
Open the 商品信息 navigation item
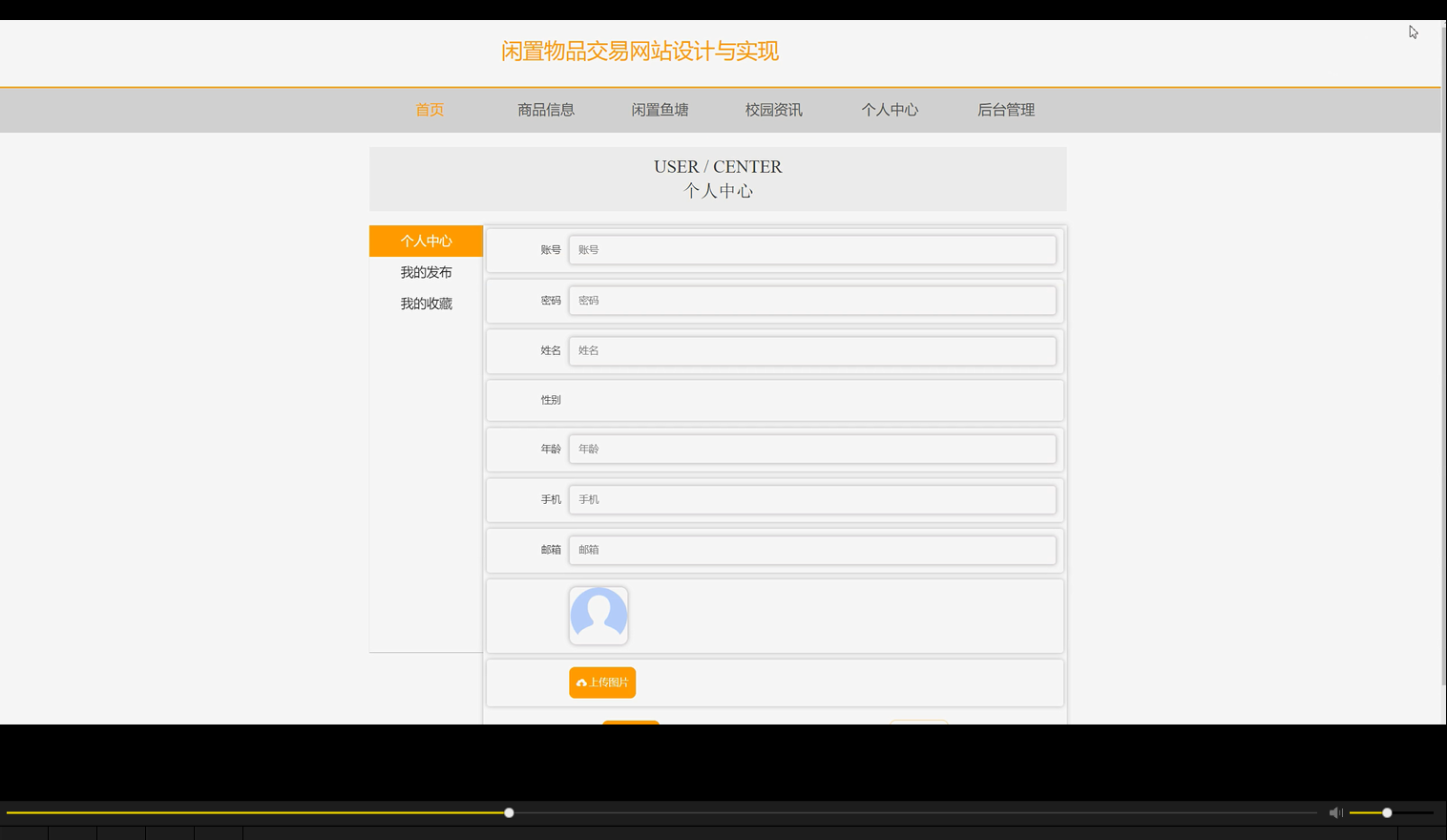546,110
